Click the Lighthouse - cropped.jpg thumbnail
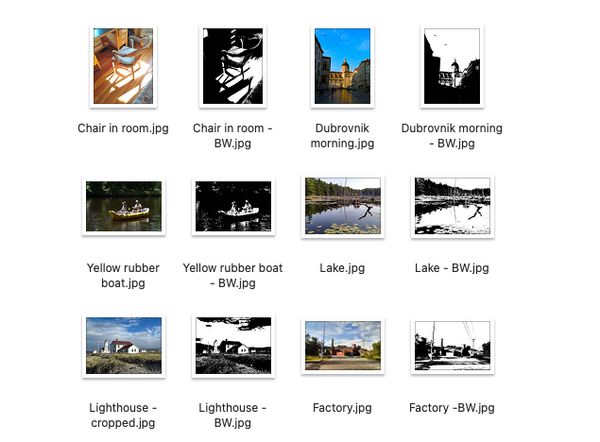This screenshot has height=442, width=600. (124, 346)
